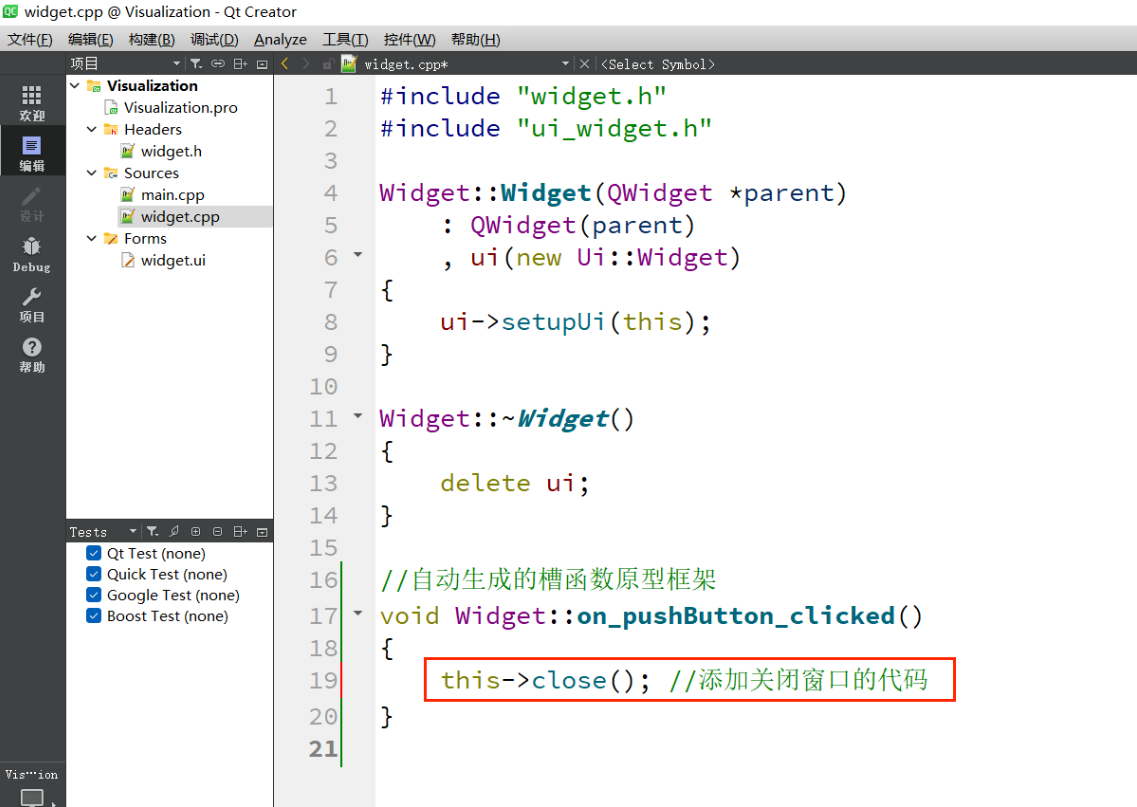The width and height of the screenshot is (1137, 807).
Task: Click the kit selector monitor icon
Action: pos(32,798)
